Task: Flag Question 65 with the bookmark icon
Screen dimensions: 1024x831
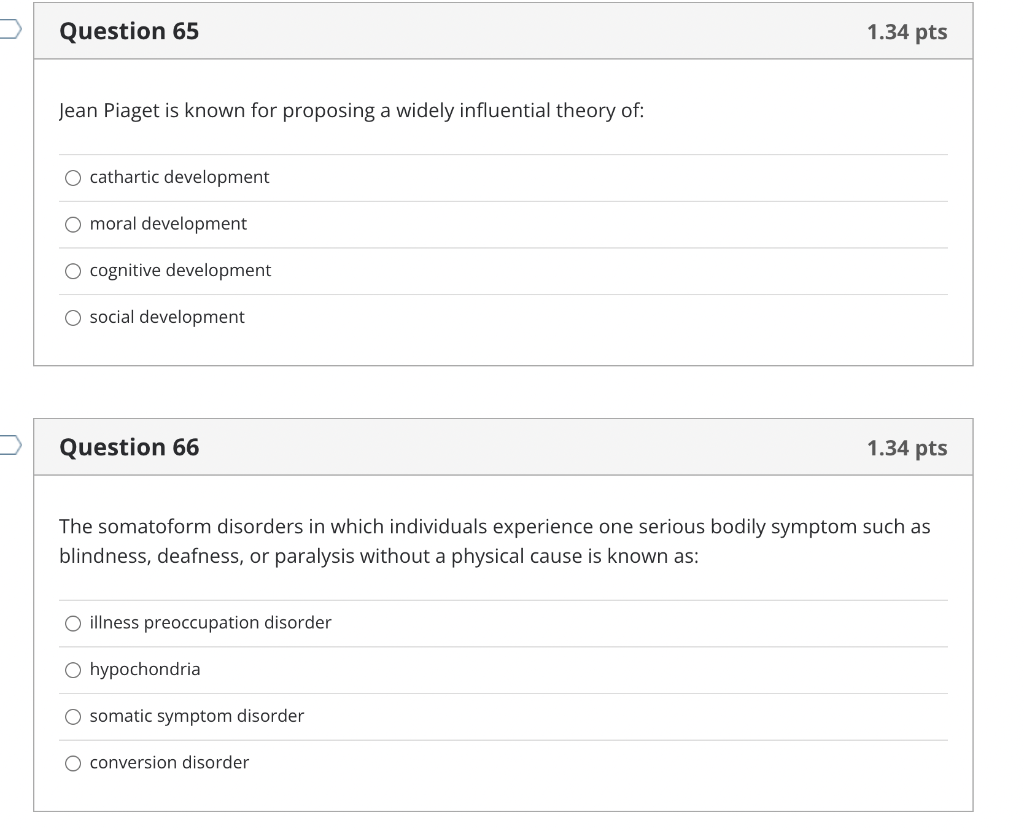Action: click(x=10, y=29)
